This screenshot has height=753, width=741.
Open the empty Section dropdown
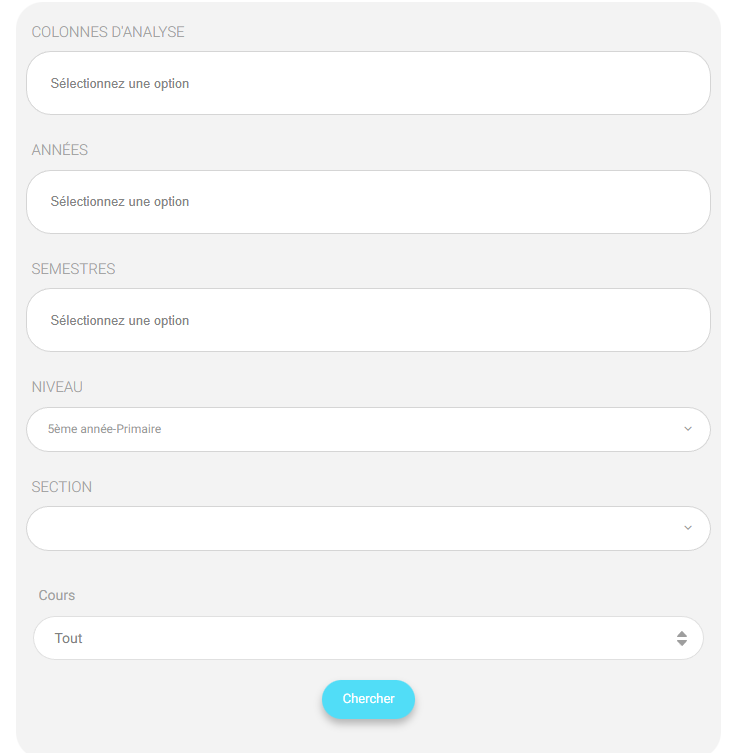coord(368,528)
